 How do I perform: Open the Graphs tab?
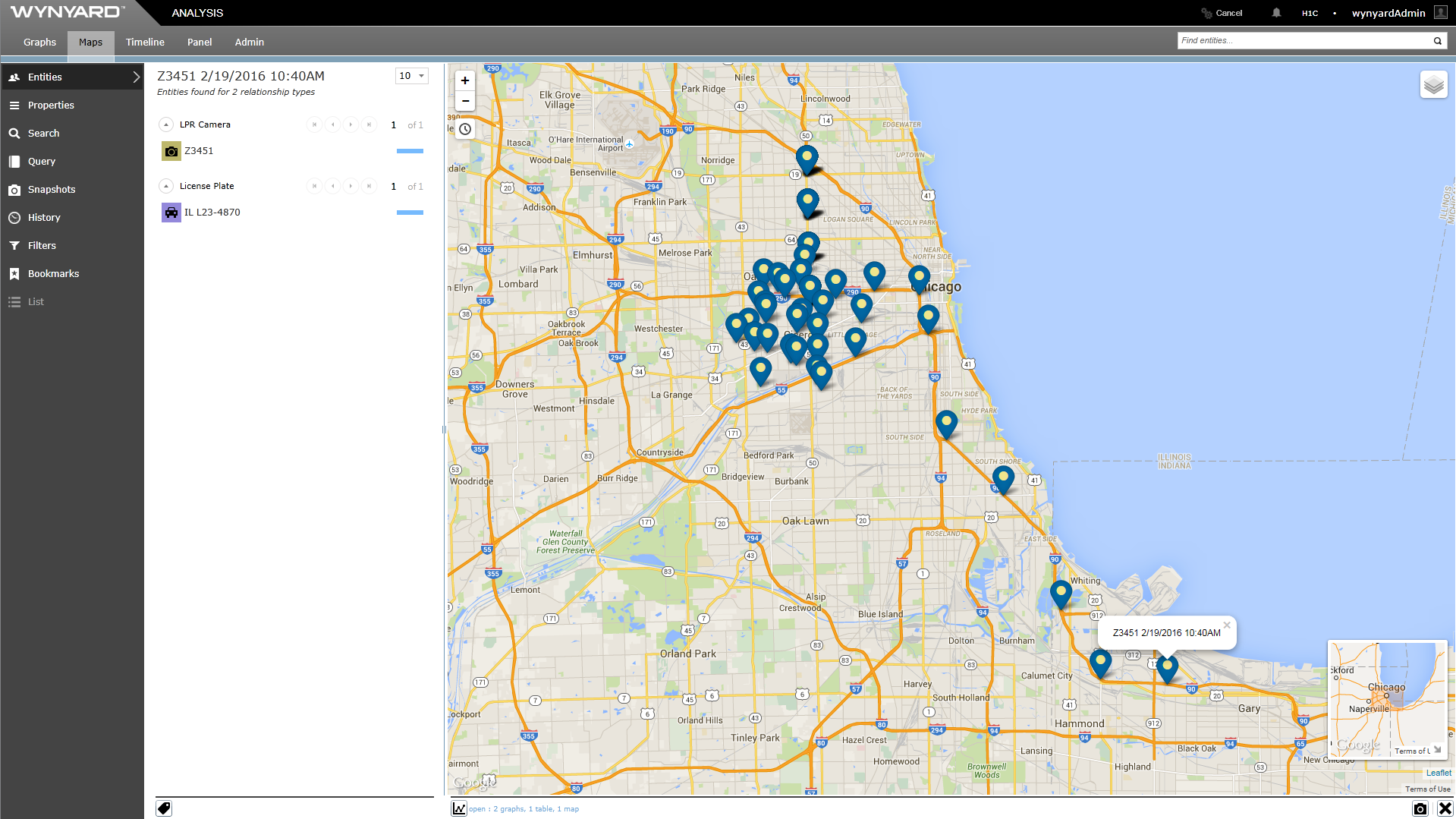click(39, 43)
